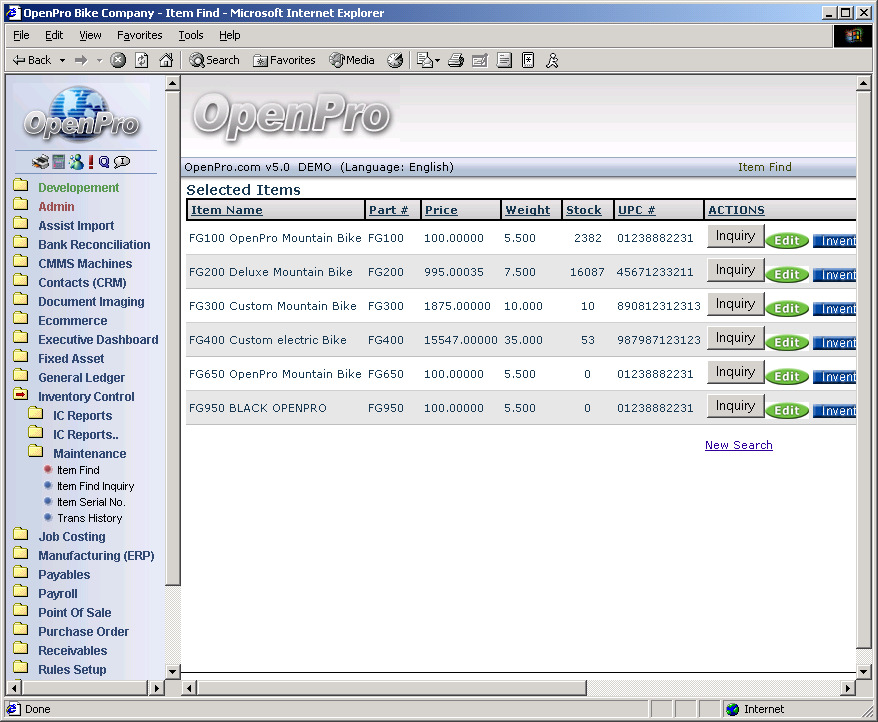878x722 pixels.
Task: Select Item Find Inquiry in Maintenance
Action: click(95, 486)
